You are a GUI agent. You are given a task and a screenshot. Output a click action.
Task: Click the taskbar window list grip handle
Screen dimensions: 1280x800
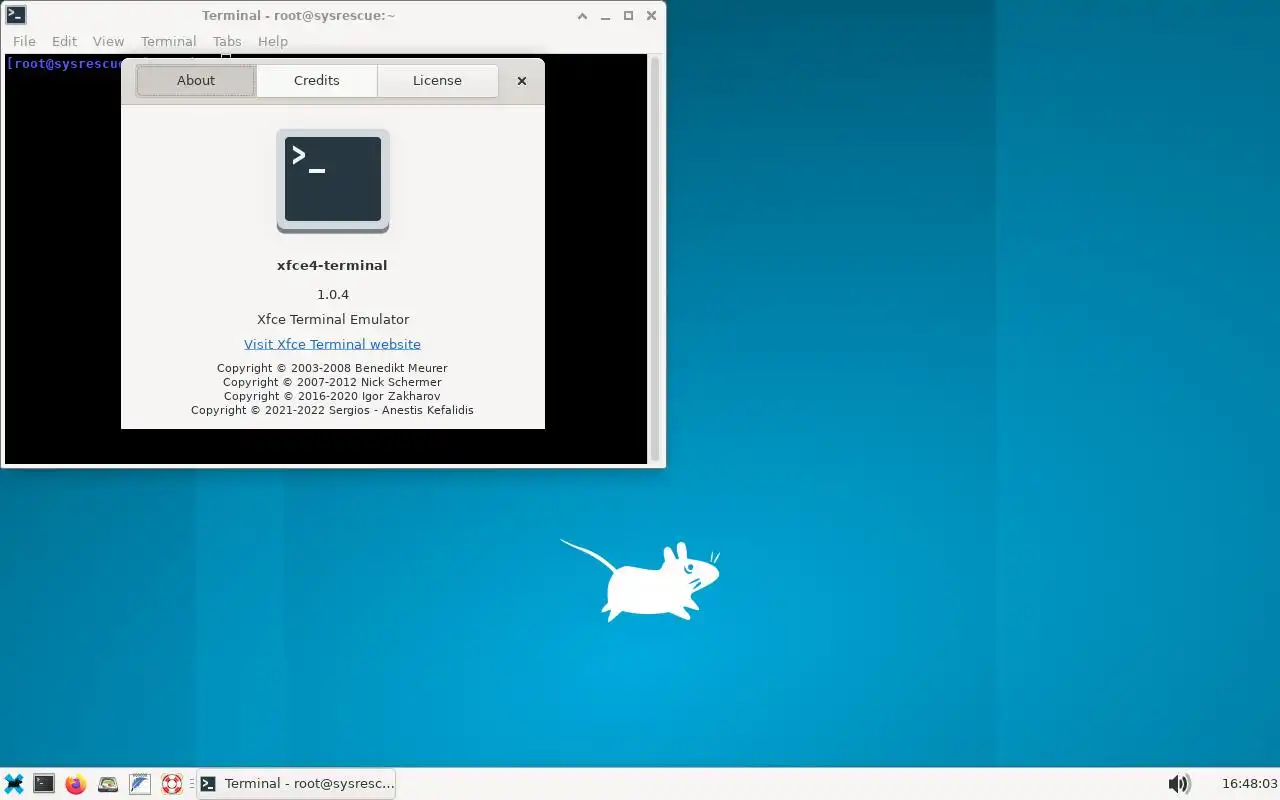[x=191, y=784]
